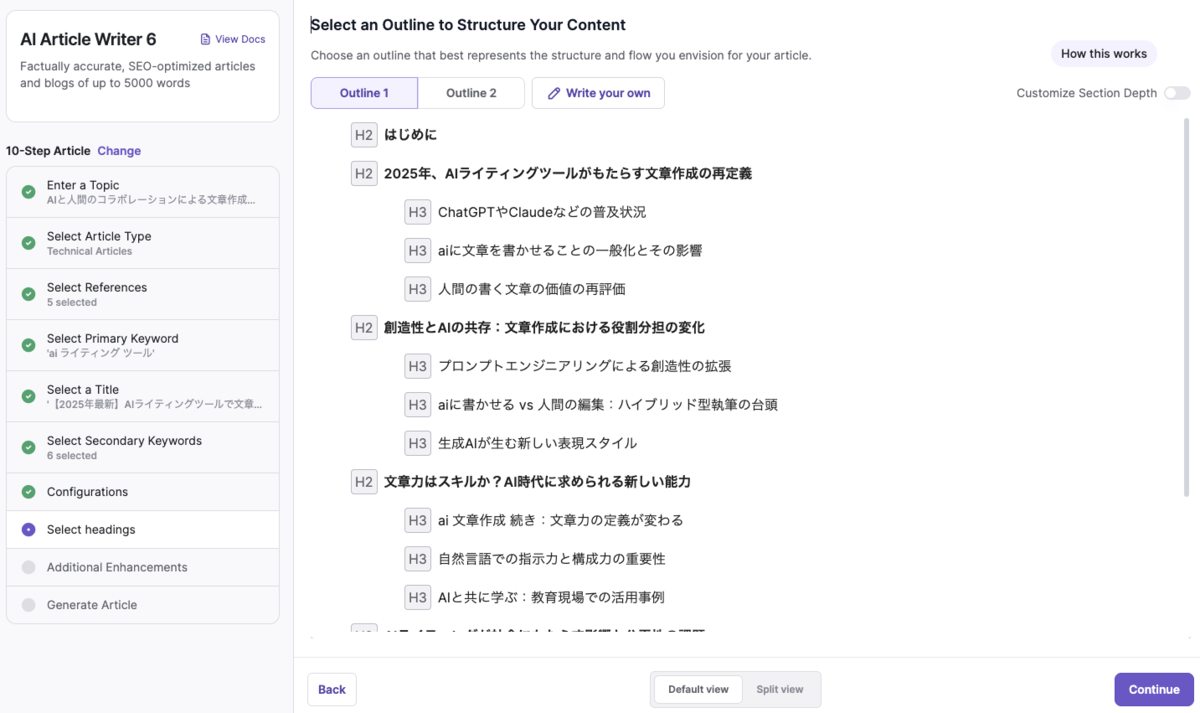Open the How this works help
The width and height of the screenshot is (1200, 713).
1104,54
